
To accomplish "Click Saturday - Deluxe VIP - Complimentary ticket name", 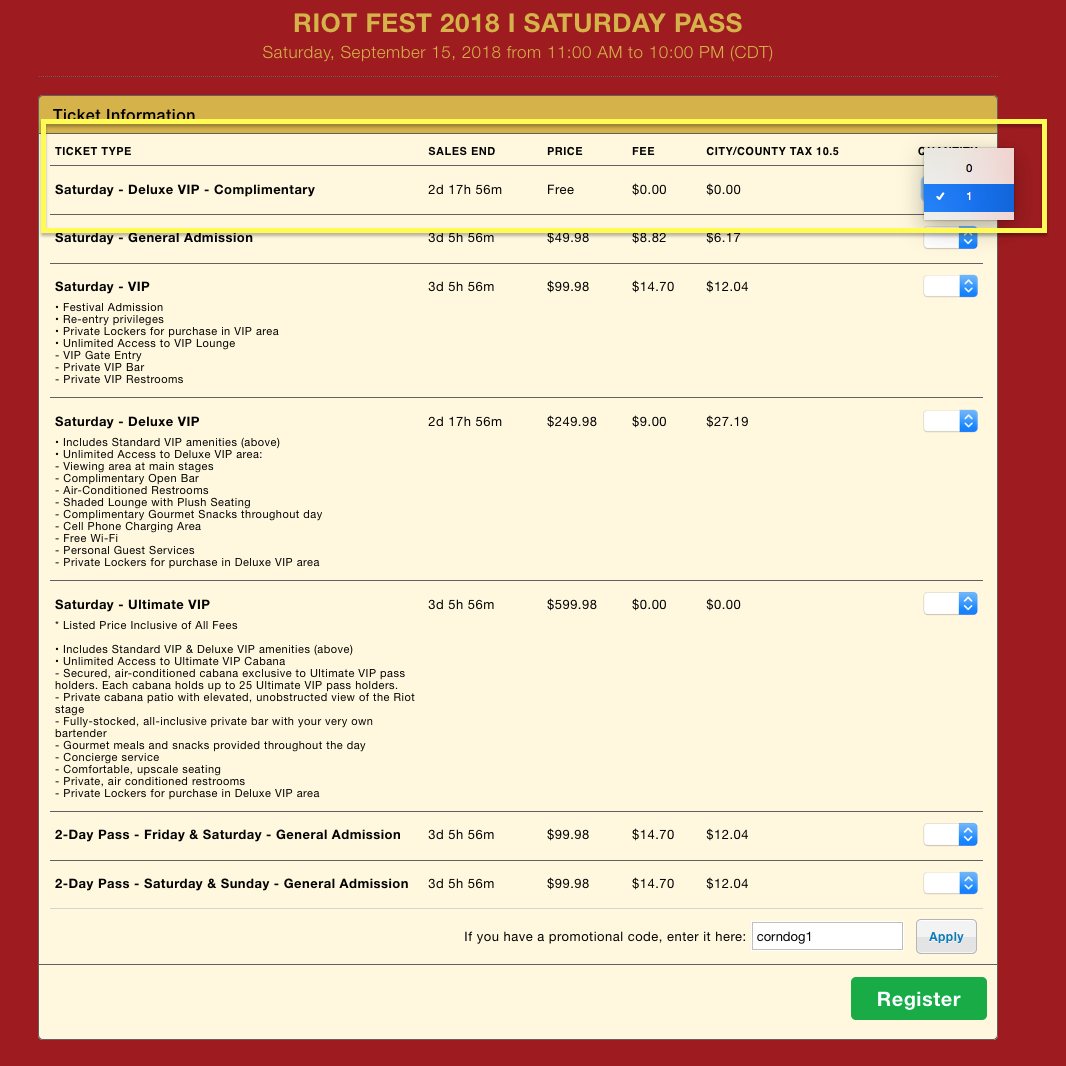I will pyautogui.click(x=185, y=190).
